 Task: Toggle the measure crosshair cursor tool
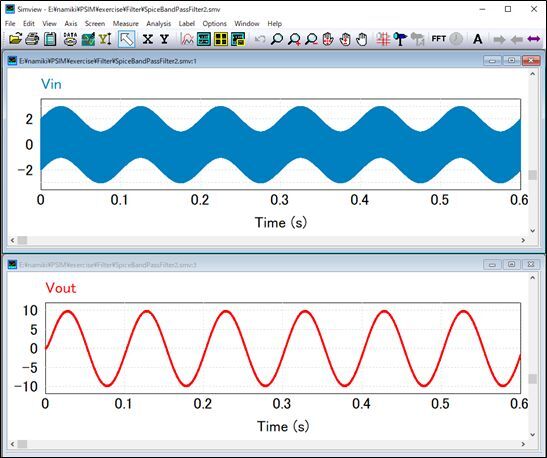click(383, 39)
